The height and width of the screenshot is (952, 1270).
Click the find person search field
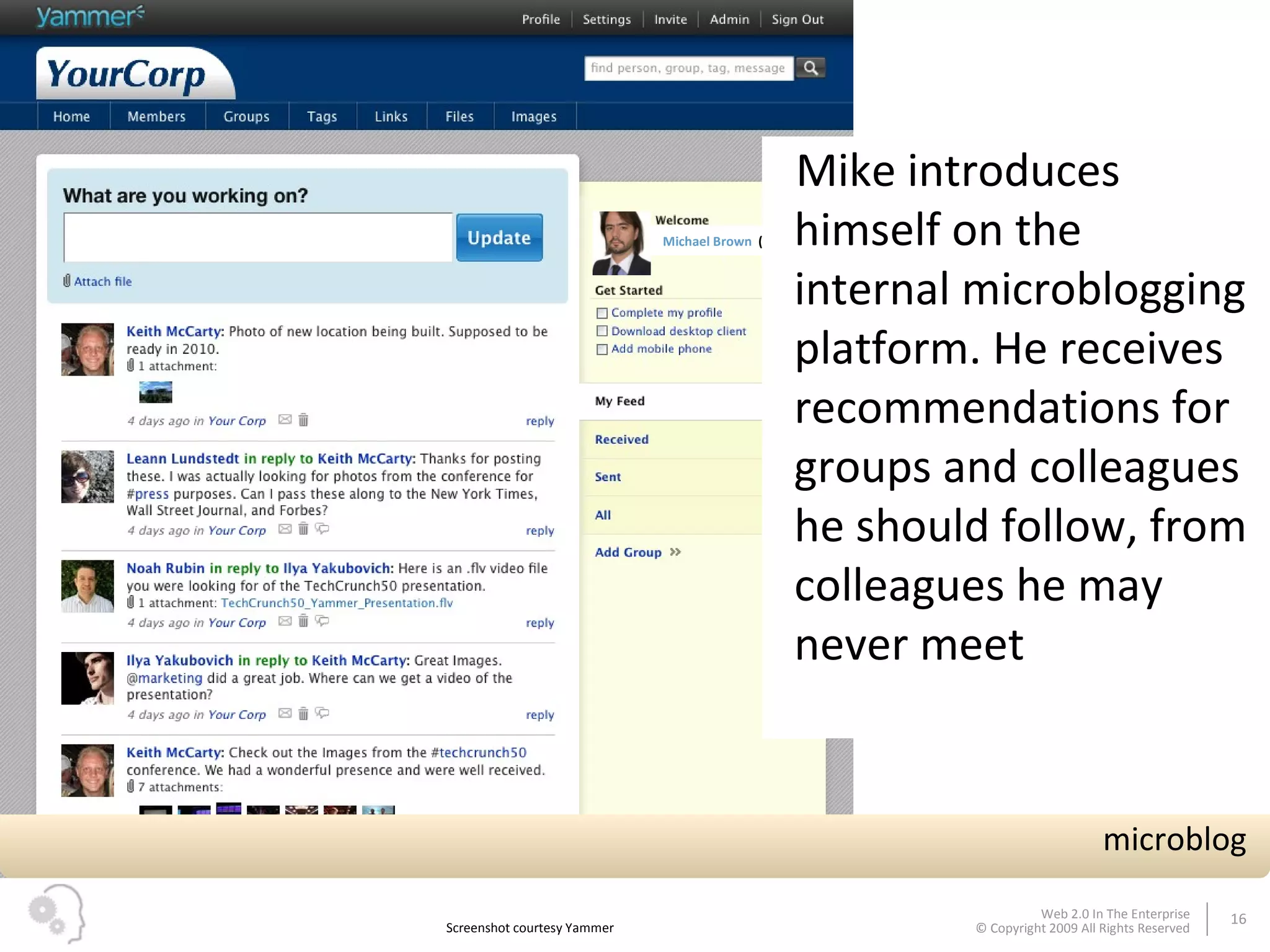[689, 68]
